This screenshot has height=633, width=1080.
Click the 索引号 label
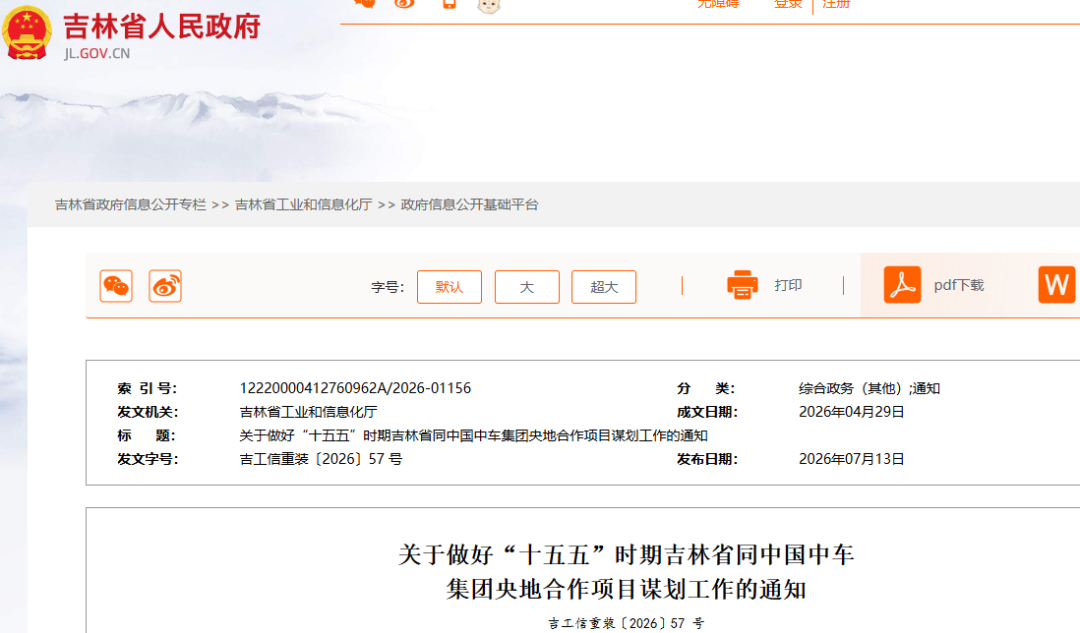[147, 388]
